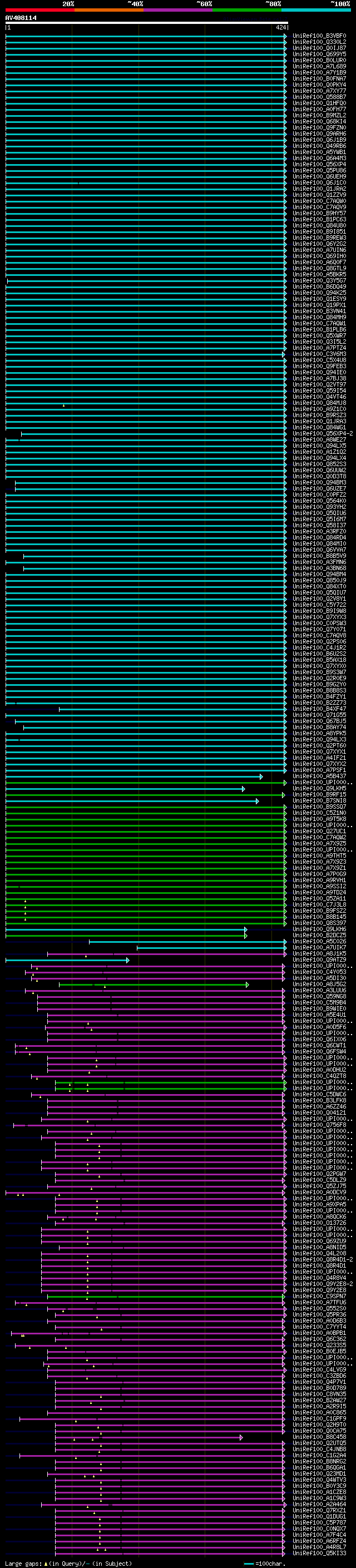Select label UniRef100_Q9ATZ9
The height and width of the screenshot is (1568, 356).
point(319,960)
